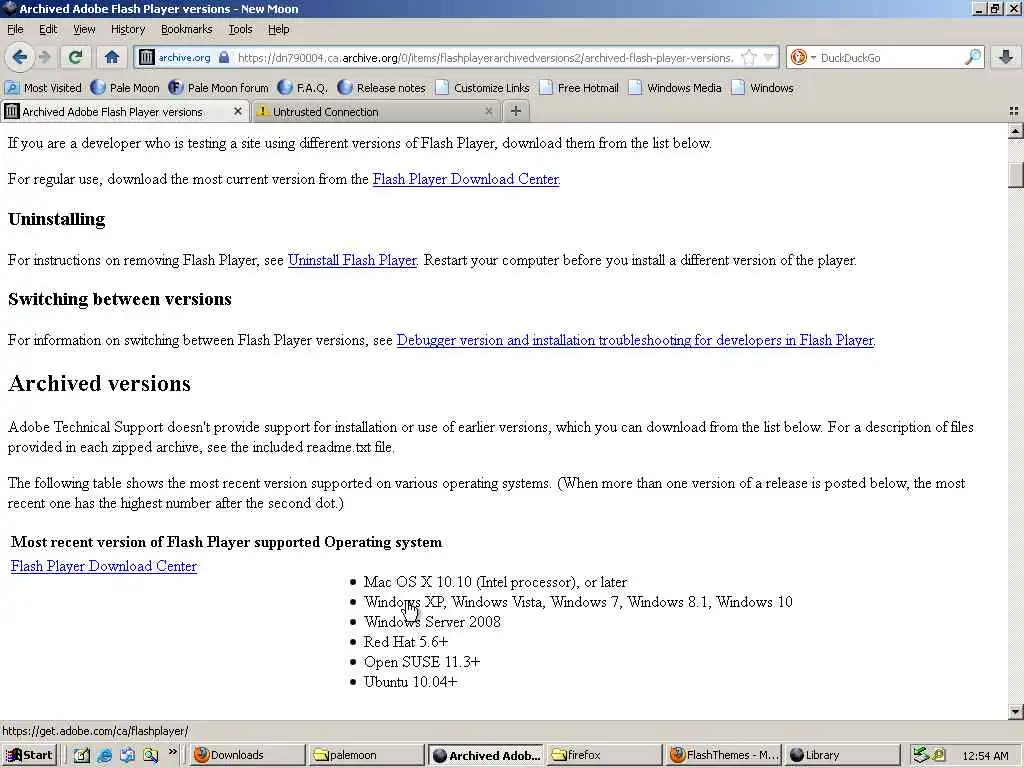The image size is (1024, 768).
Task: Click the security key tray icon
Action: [x=938, y=755]
